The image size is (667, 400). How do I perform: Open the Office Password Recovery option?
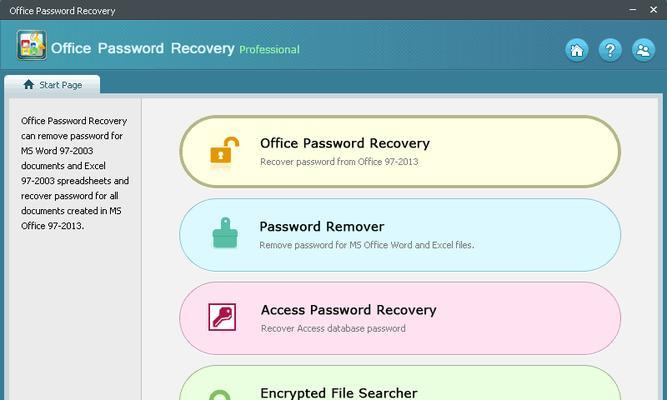400,151
